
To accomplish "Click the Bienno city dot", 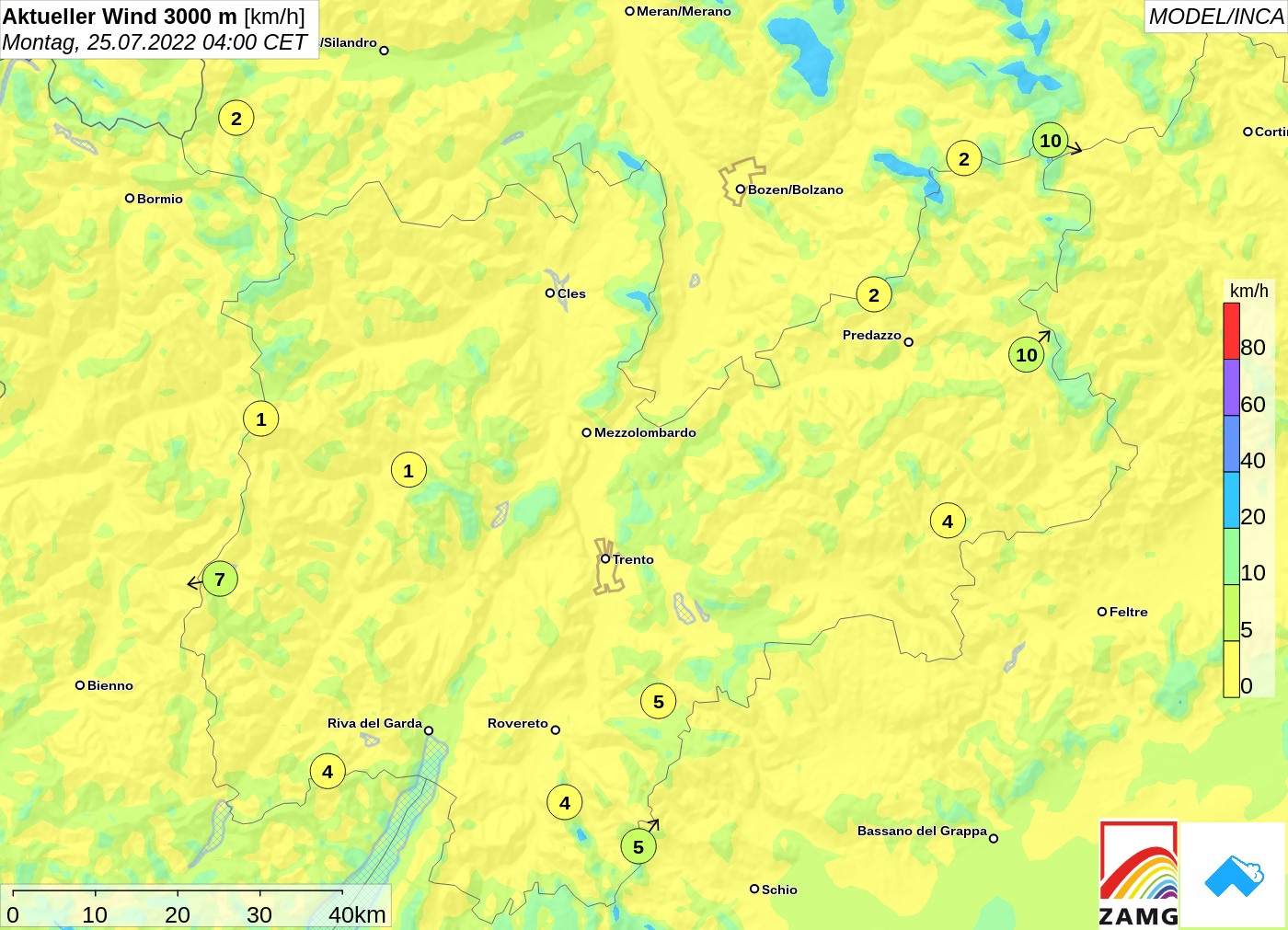I will coord(80,684).
